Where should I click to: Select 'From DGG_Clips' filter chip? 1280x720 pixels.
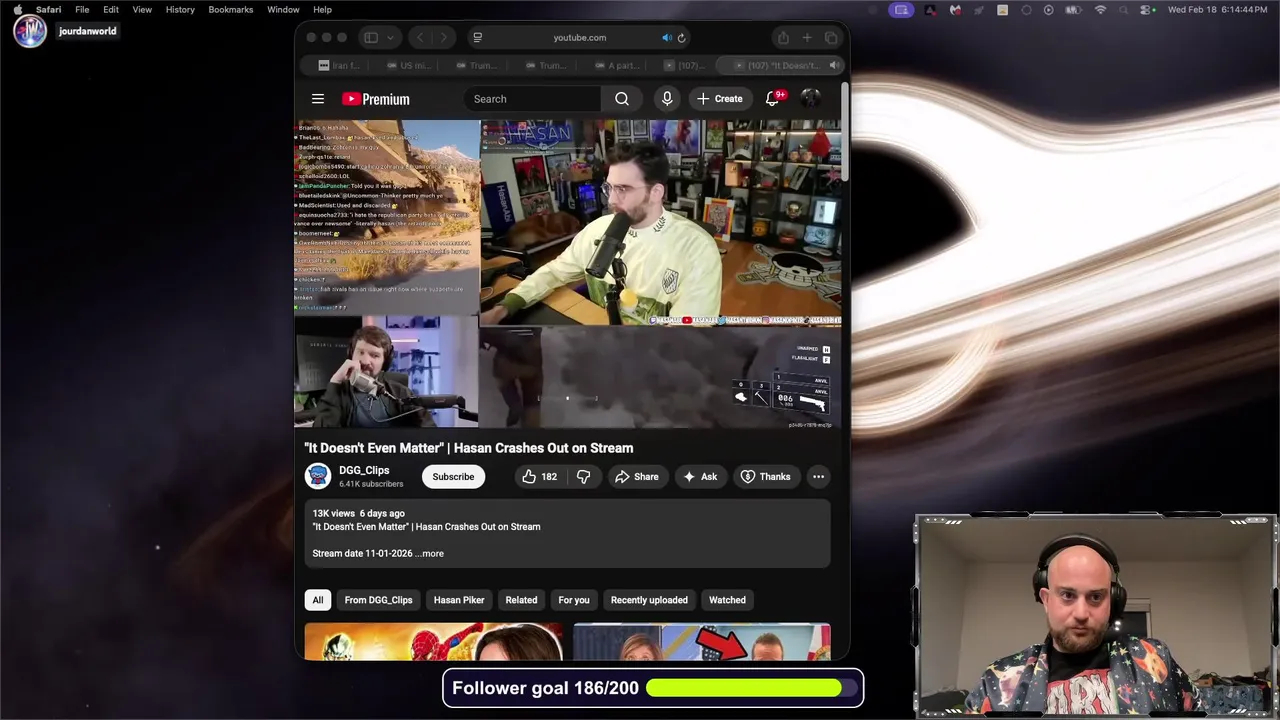point(378,600)
